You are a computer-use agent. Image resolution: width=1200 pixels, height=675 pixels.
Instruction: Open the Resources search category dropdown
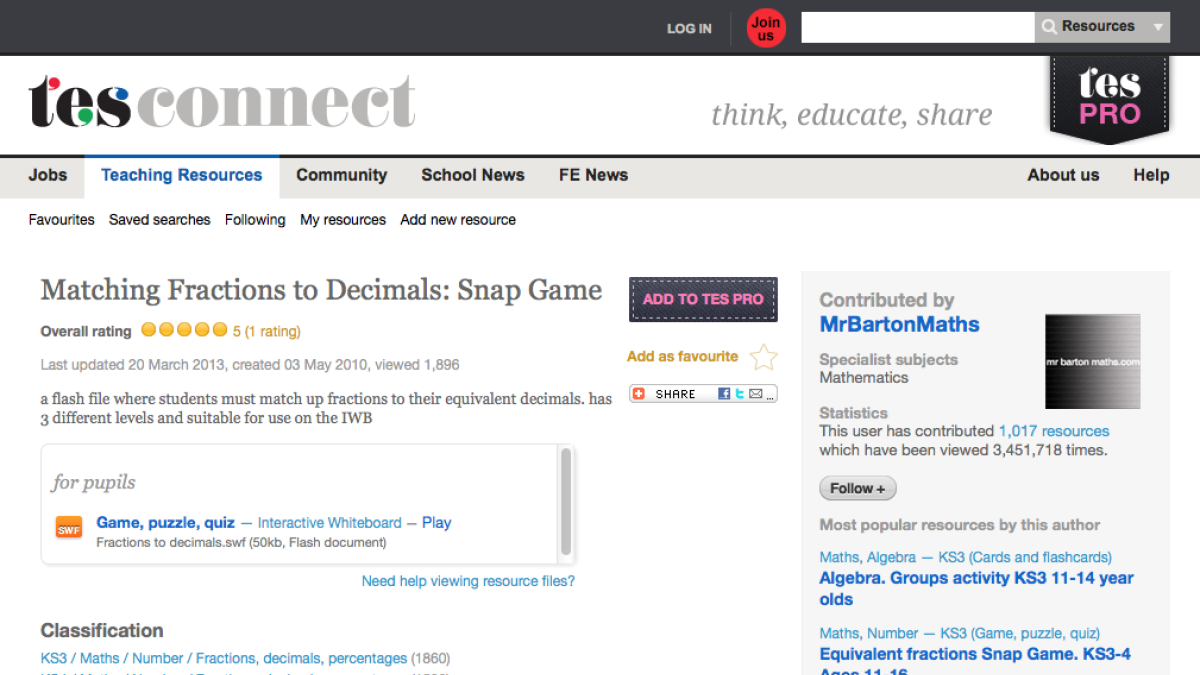pyautogui.click(x=1156, y=27)
